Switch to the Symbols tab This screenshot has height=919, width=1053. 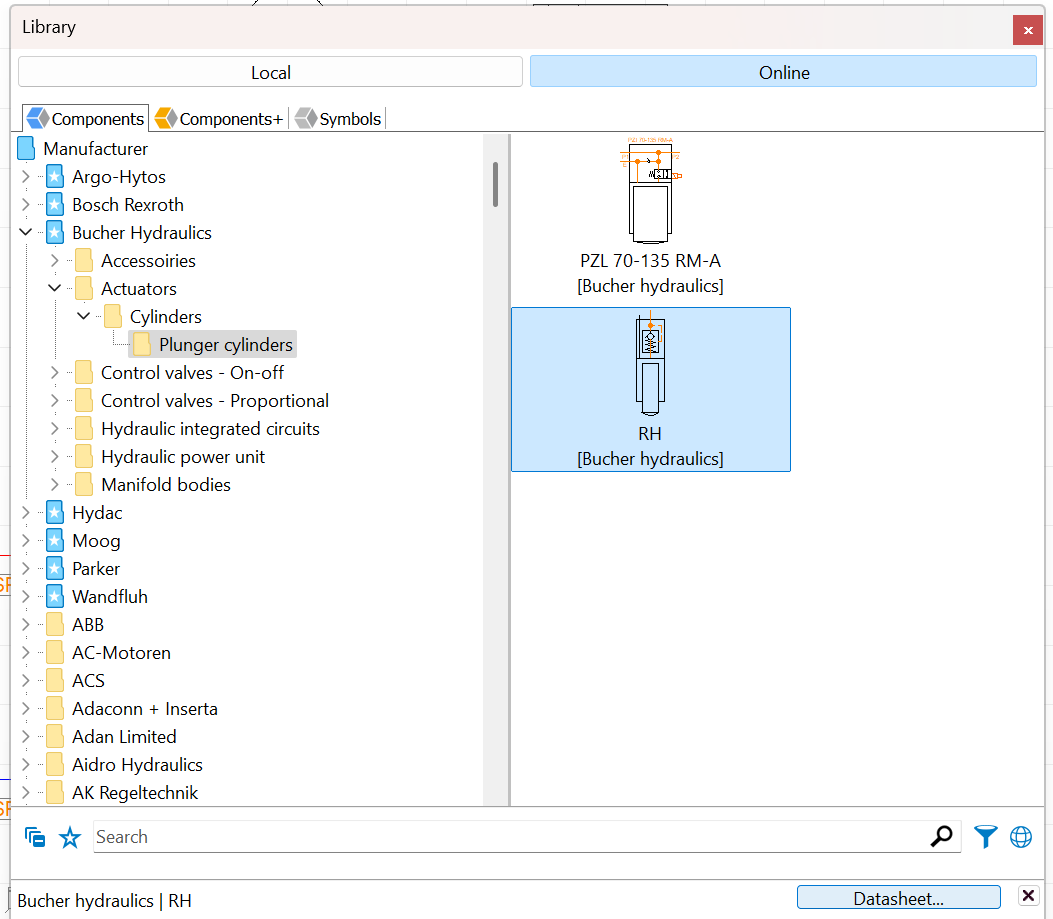[338, 119]
